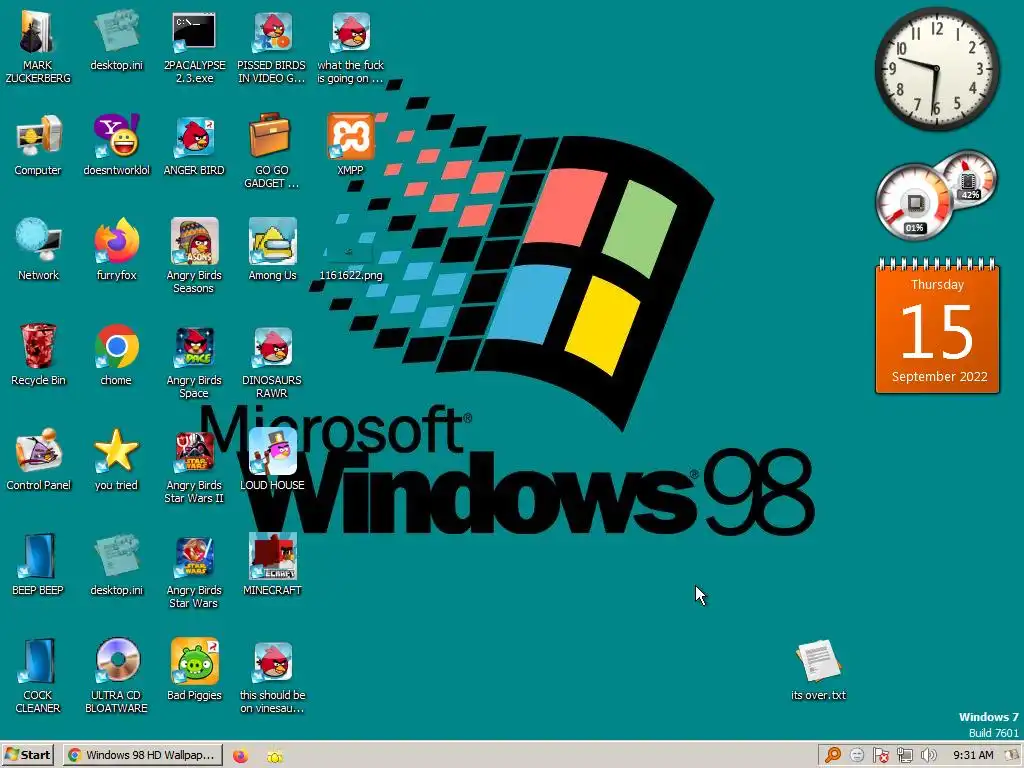Click the yellow bug quick launch icon
Screen dimensions: 1024x768
pos(275,756)
